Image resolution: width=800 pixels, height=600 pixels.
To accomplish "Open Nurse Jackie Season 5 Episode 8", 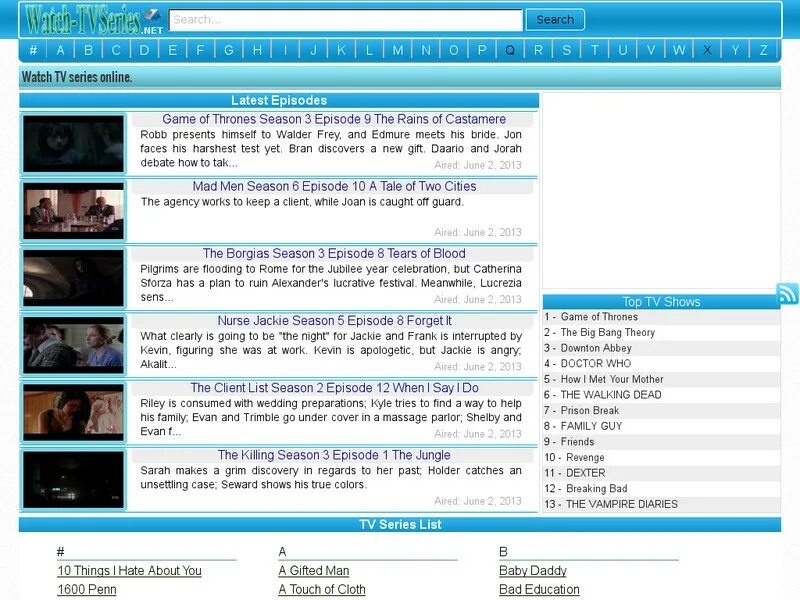I will pyautogui.click(x=334, y=320).
